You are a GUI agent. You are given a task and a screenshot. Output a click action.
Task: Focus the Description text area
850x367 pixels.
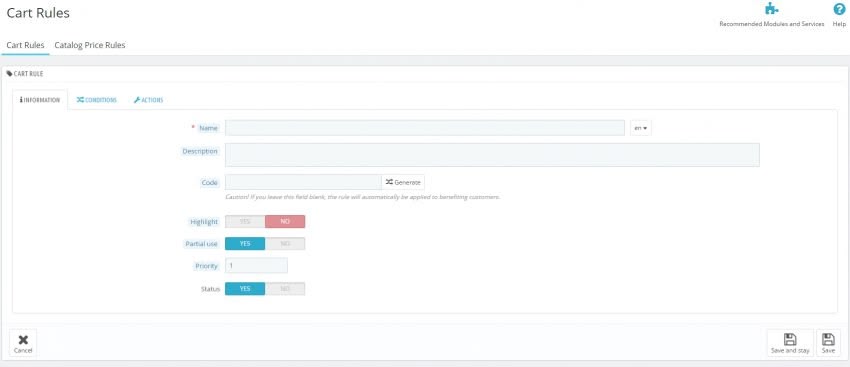tap(492, 154)
